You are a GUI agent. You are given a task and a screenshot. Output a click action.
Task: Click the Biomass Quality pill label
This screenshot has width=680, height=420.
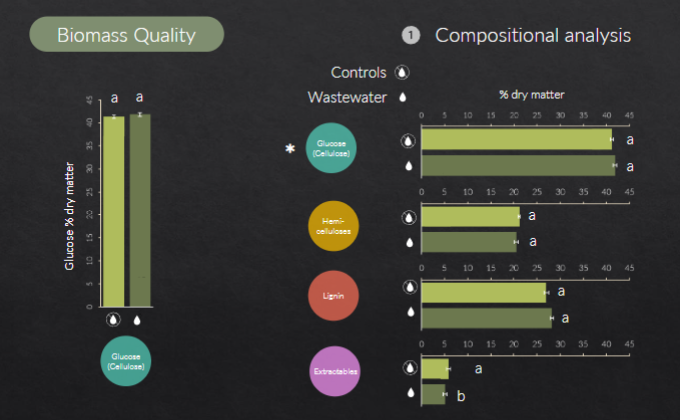tap(127, 34)
